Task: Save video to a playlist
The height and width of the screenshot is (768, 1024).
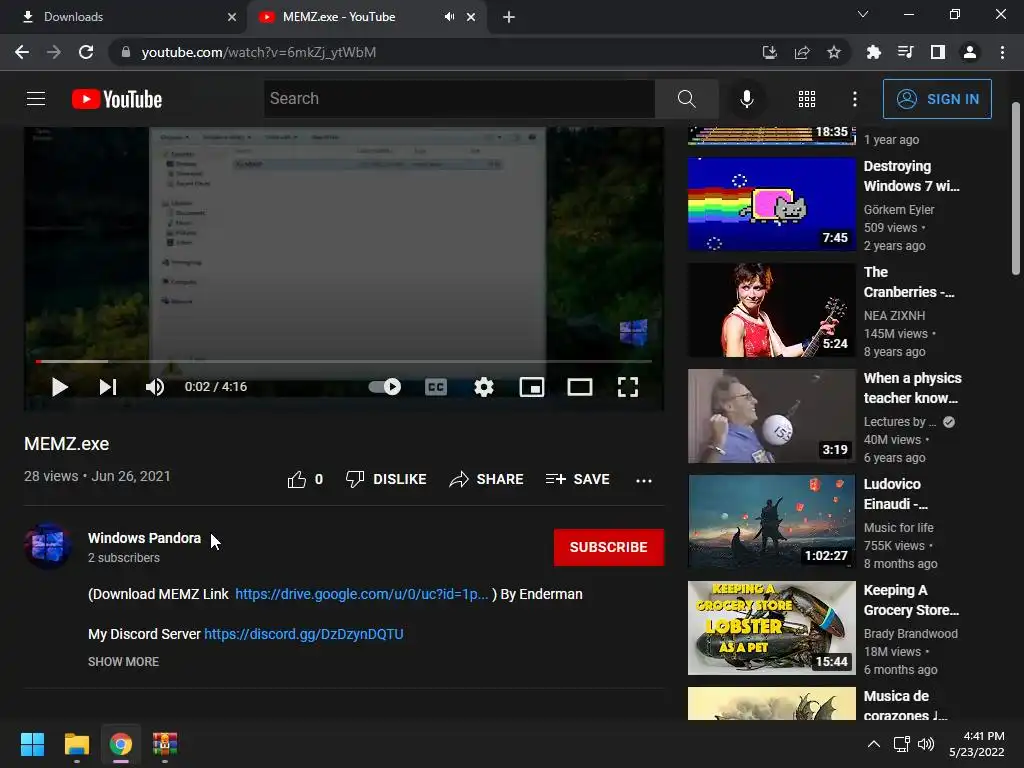Action: (x=577, y=479)
